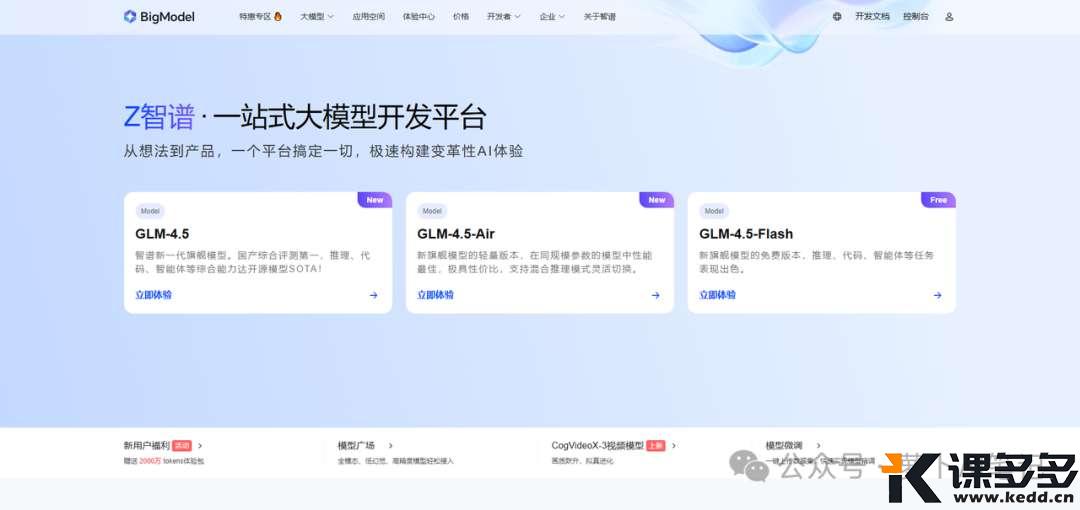The image size is (1080, 510).
Task: Click the globe language icon
Action: [x=837, y=17]
